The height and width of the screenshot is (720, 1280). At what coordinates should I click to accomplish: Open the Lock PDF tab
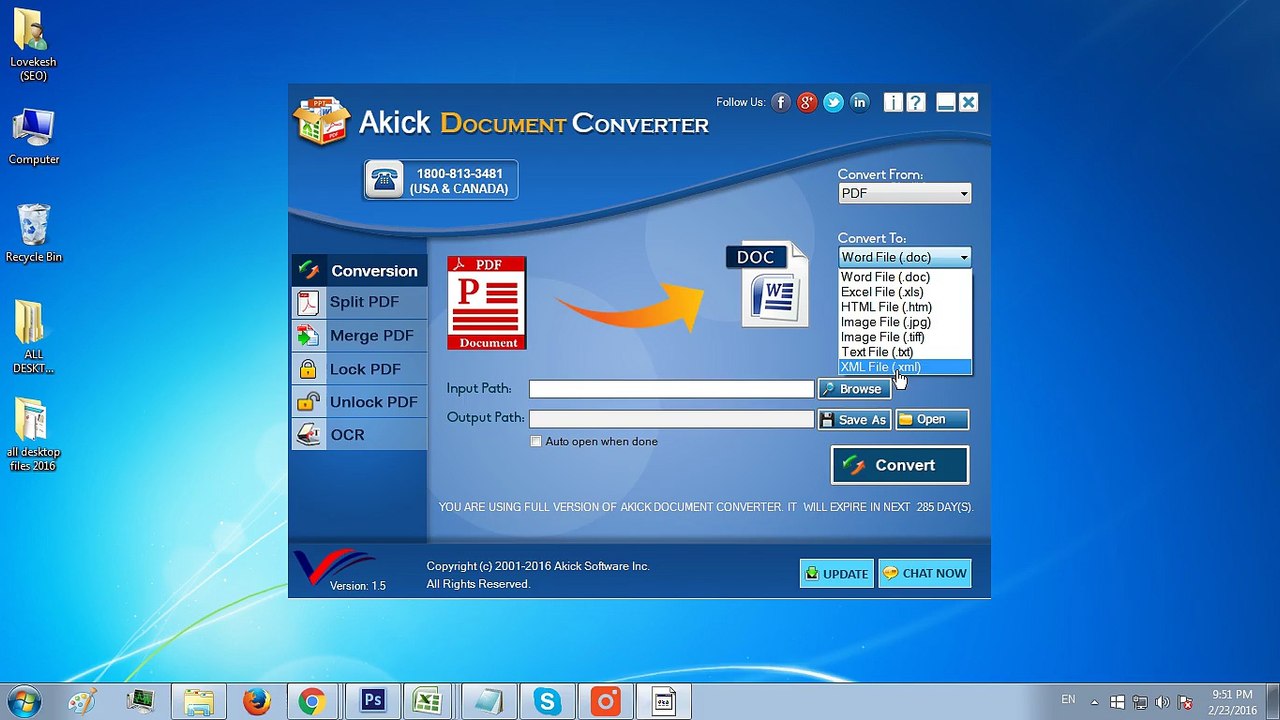coord(359,369)
